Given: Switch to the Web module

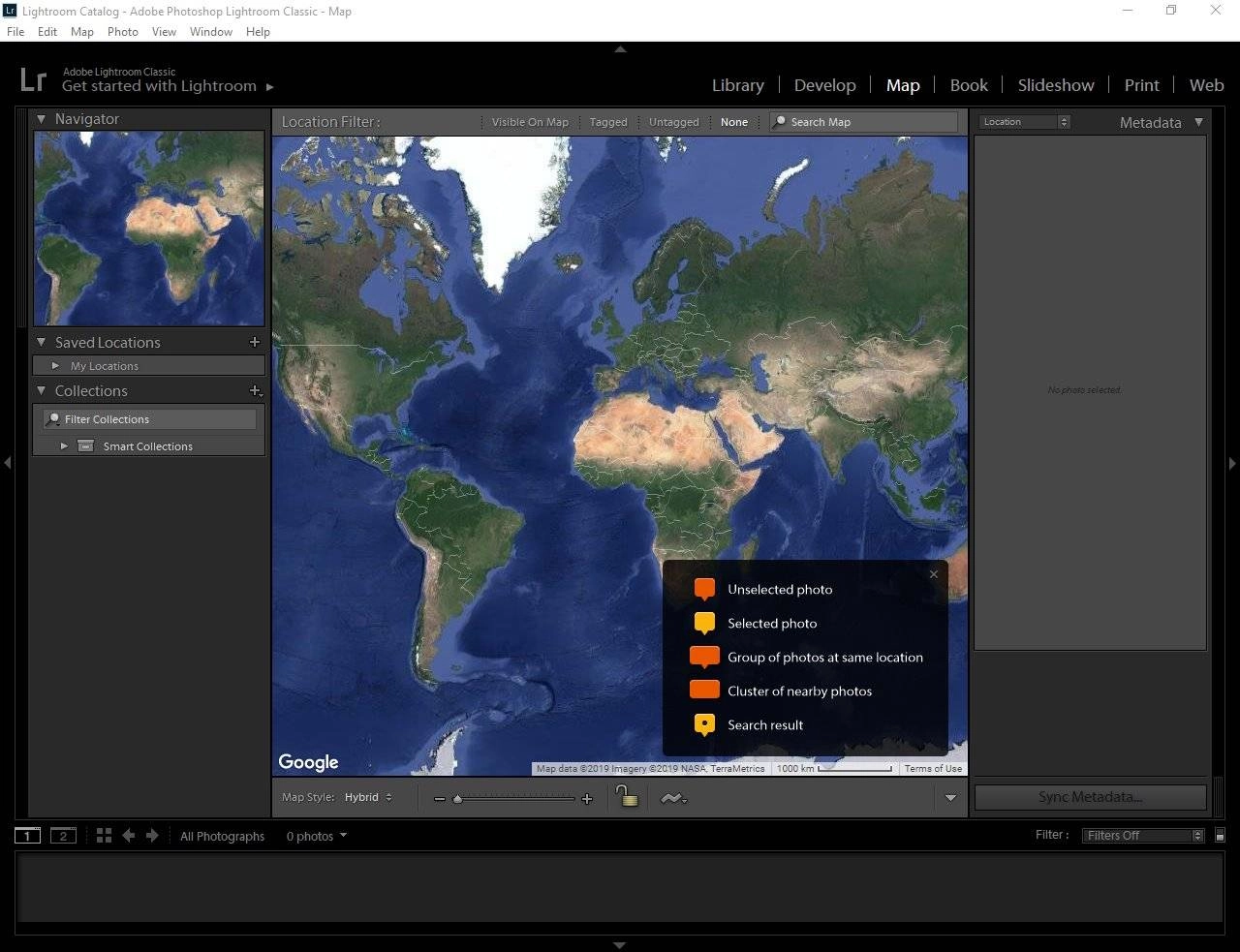Looking at the screenshot, I should [x=1207, y=85].
